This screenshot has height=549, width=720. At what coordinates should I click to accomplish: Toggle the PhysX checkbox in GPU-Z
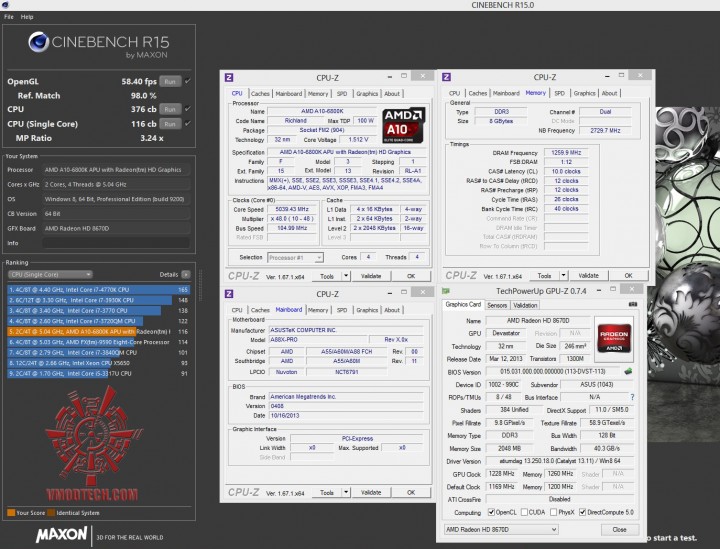point(553,512)
